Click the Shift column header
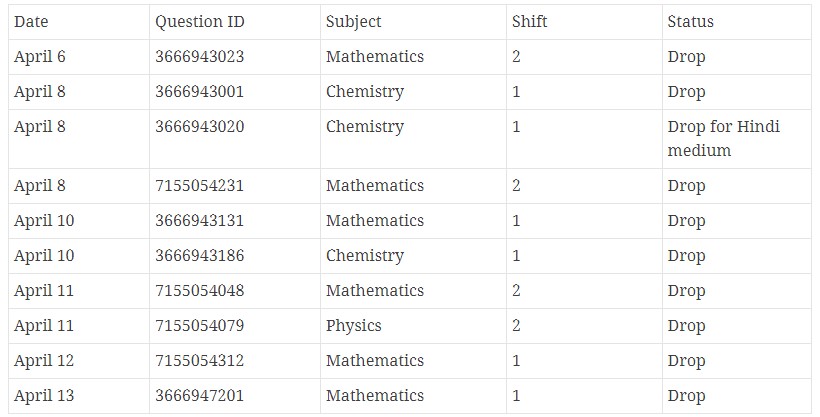 click(529, 22)
